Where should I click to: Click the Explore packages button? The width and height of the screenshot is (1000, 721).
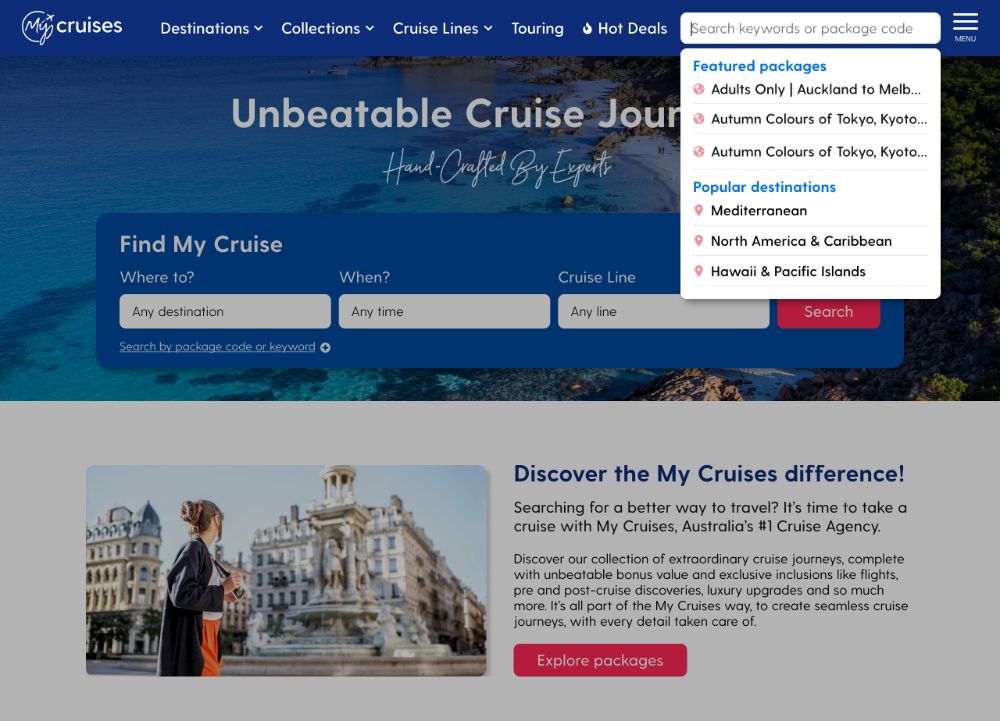(600, 660)
